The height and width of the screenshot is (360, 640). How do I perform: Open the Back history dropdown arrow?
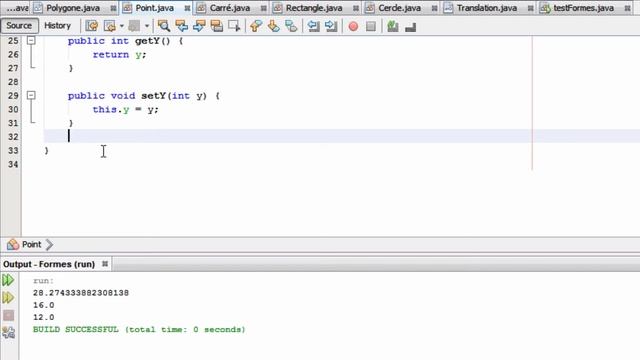pyautogui.click(x=122, y=26)
